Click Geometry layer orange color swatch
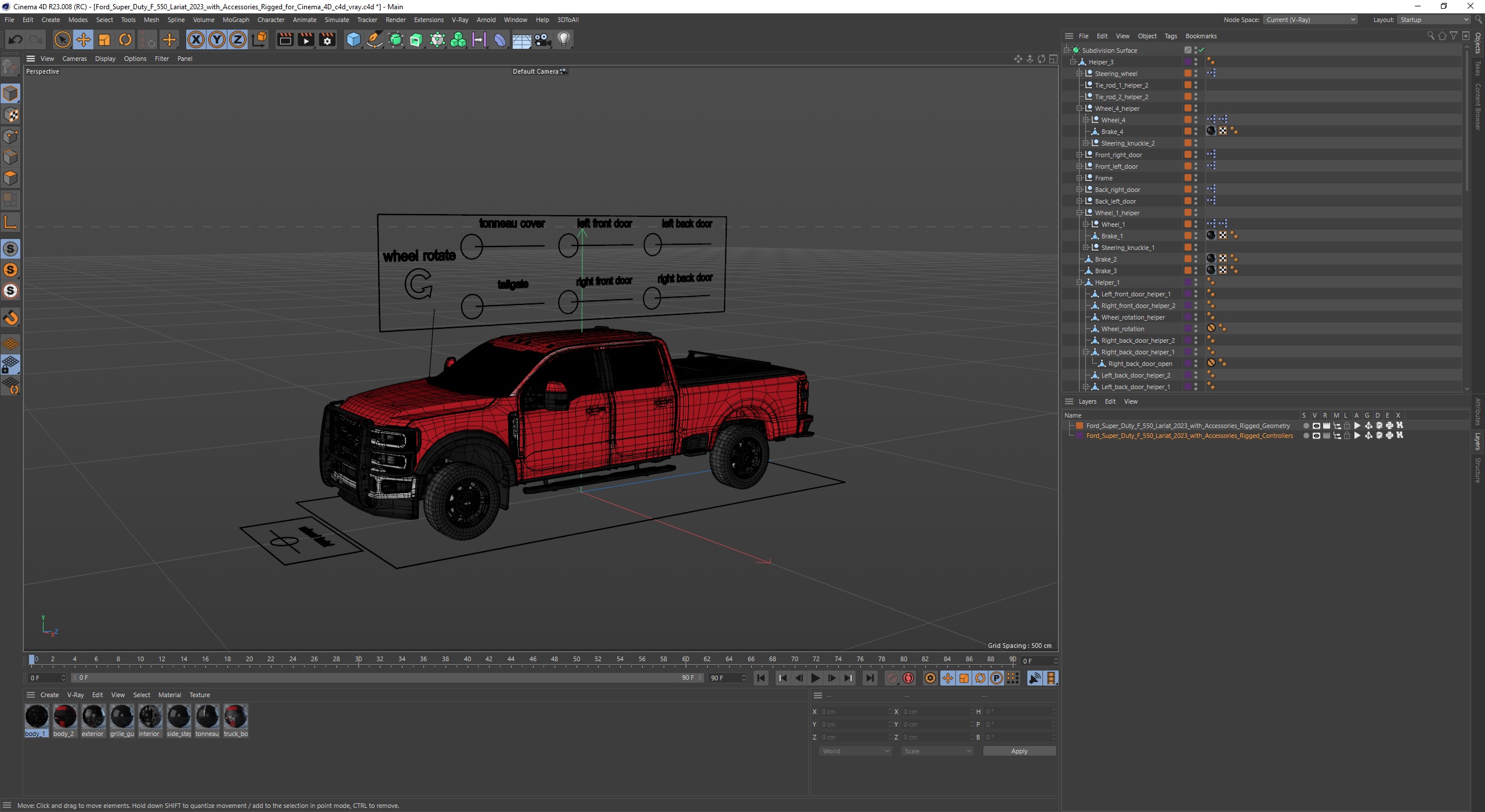The image size is (1485, 812). [x=1080, y=426]
